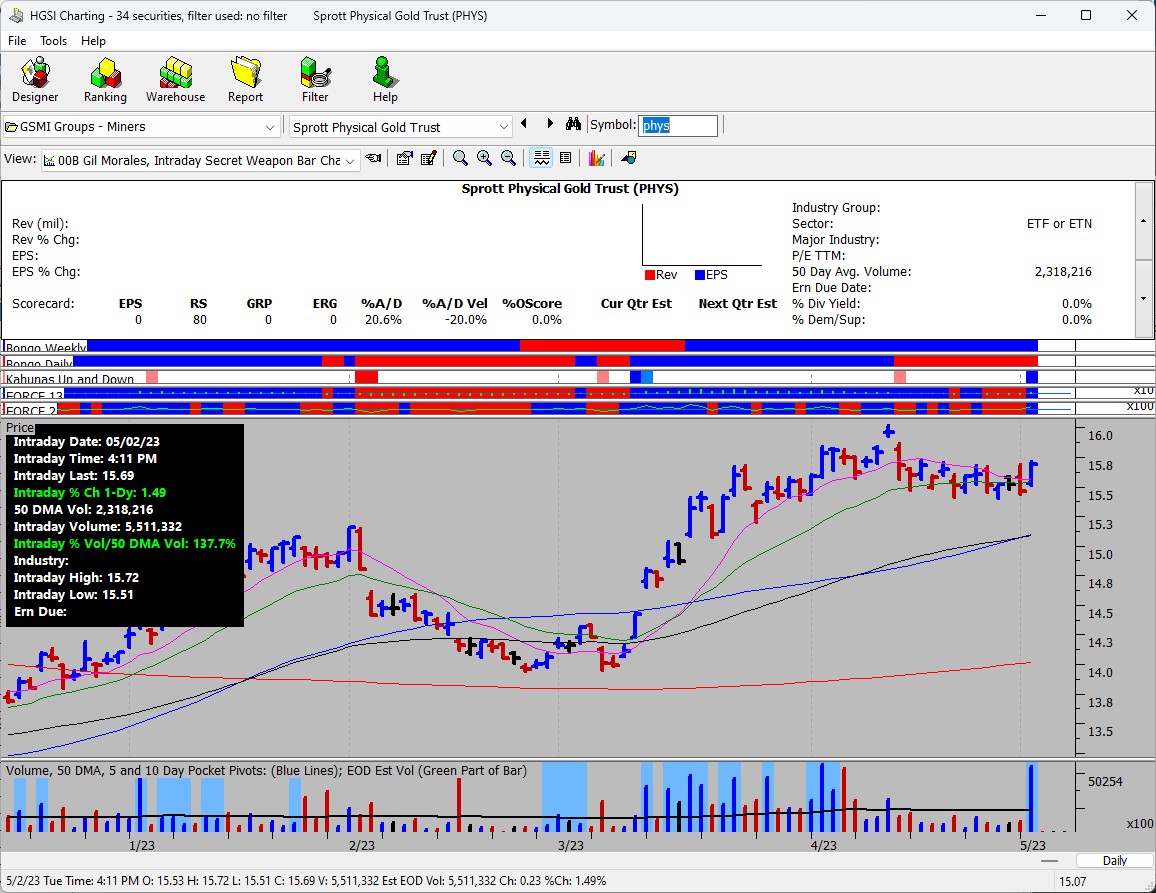The image size is (1156, 893).
Task: Click the Bongo Daily indicator label
Action: (39, 363)
